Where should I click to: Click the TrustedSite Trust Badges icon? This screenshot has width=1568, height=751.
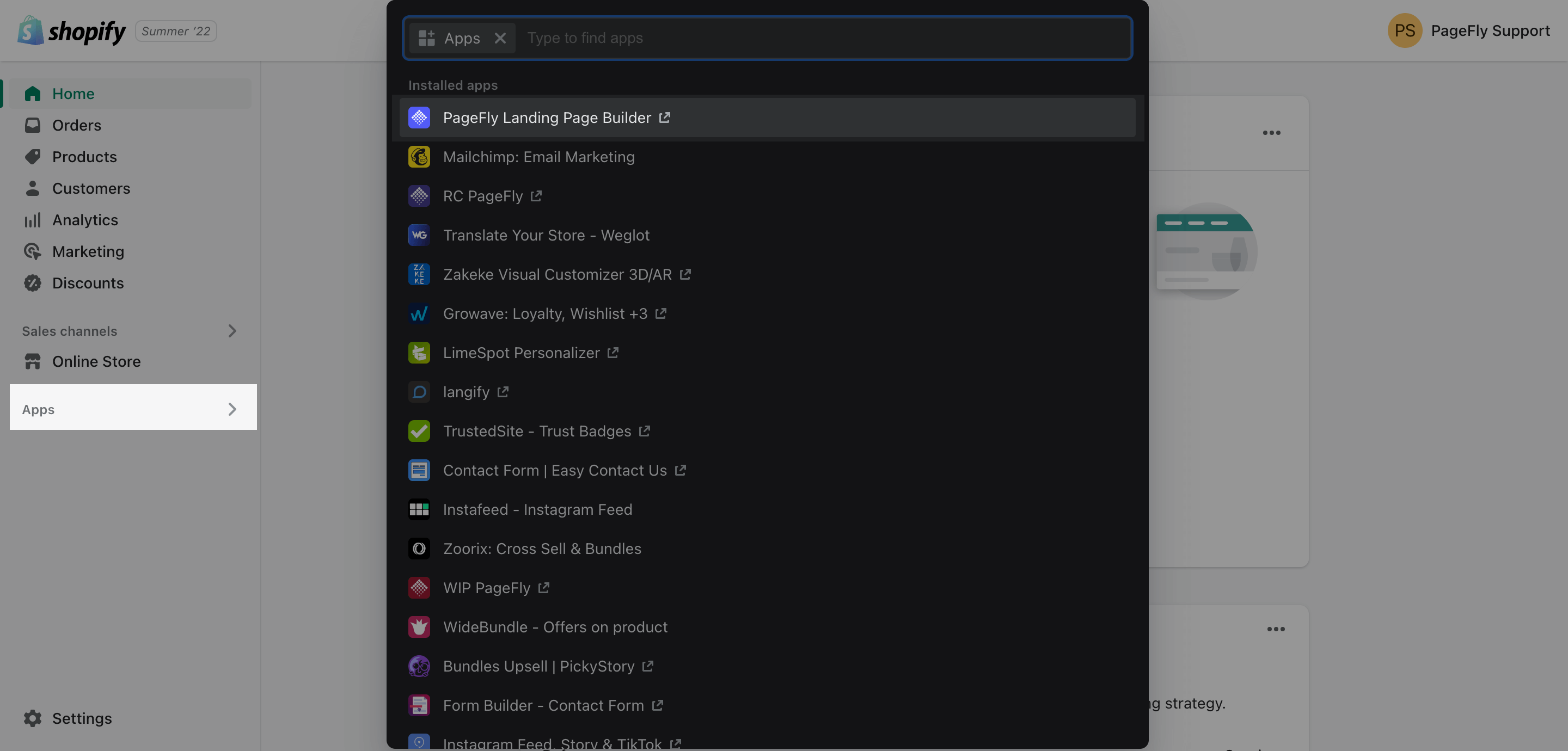[x=419, y=431]
